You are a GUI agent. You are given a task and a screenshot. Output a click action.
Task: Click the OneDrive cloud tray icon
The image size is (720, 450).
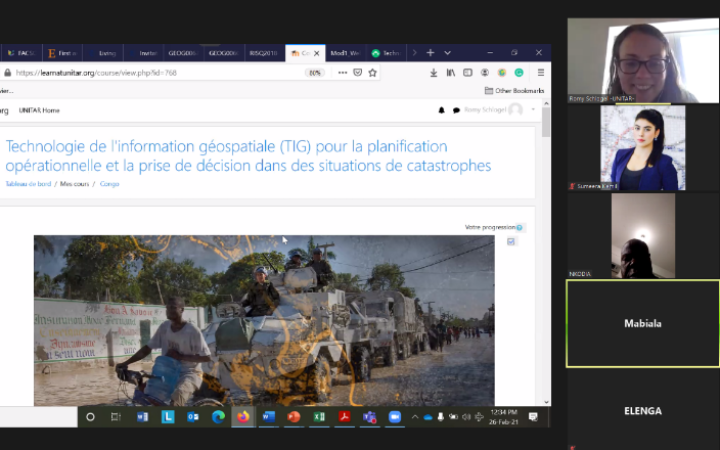pyautogui.click(x=428, y=417)
